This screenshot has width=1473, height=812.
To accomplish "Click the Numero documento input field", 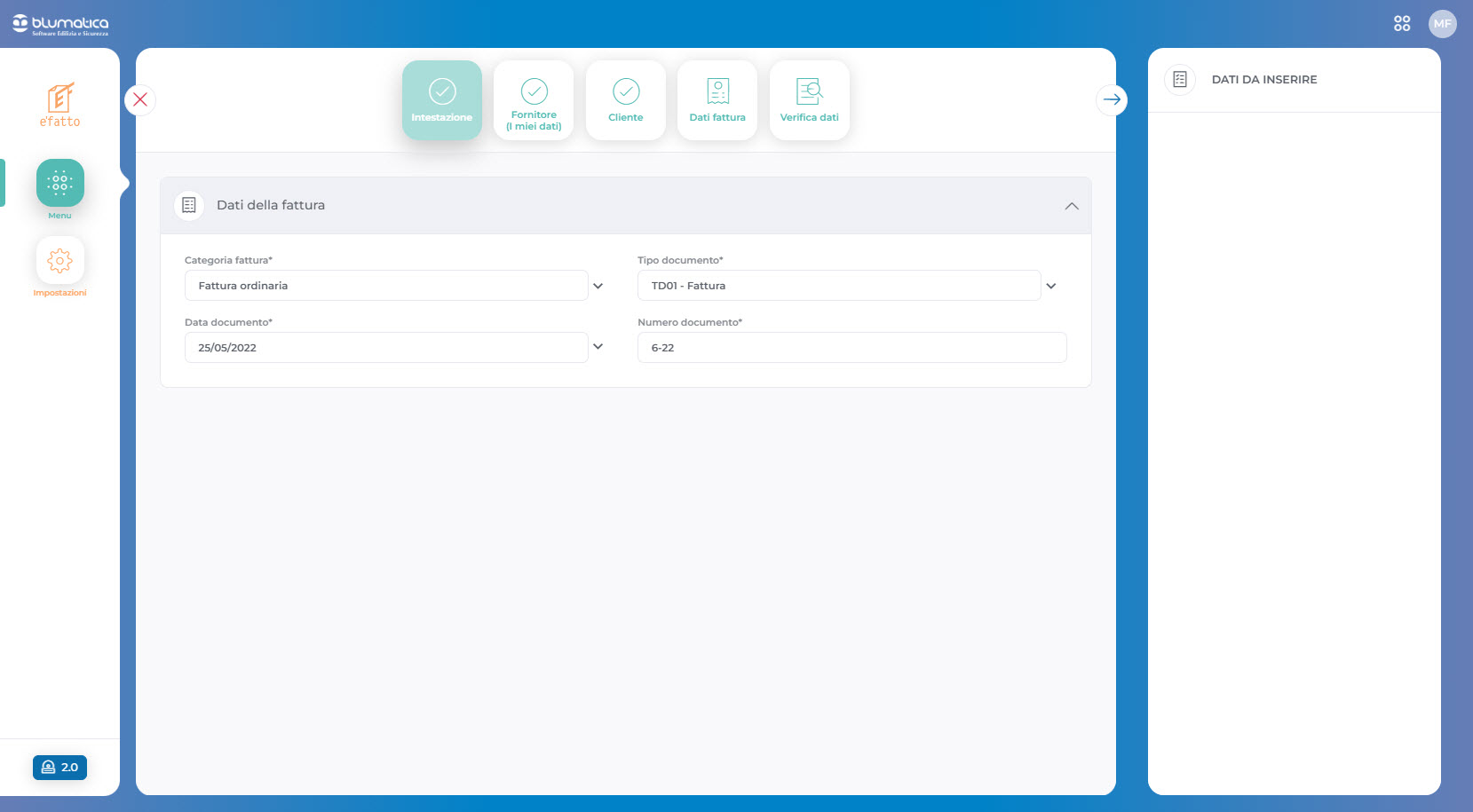I will click(851, 348).
